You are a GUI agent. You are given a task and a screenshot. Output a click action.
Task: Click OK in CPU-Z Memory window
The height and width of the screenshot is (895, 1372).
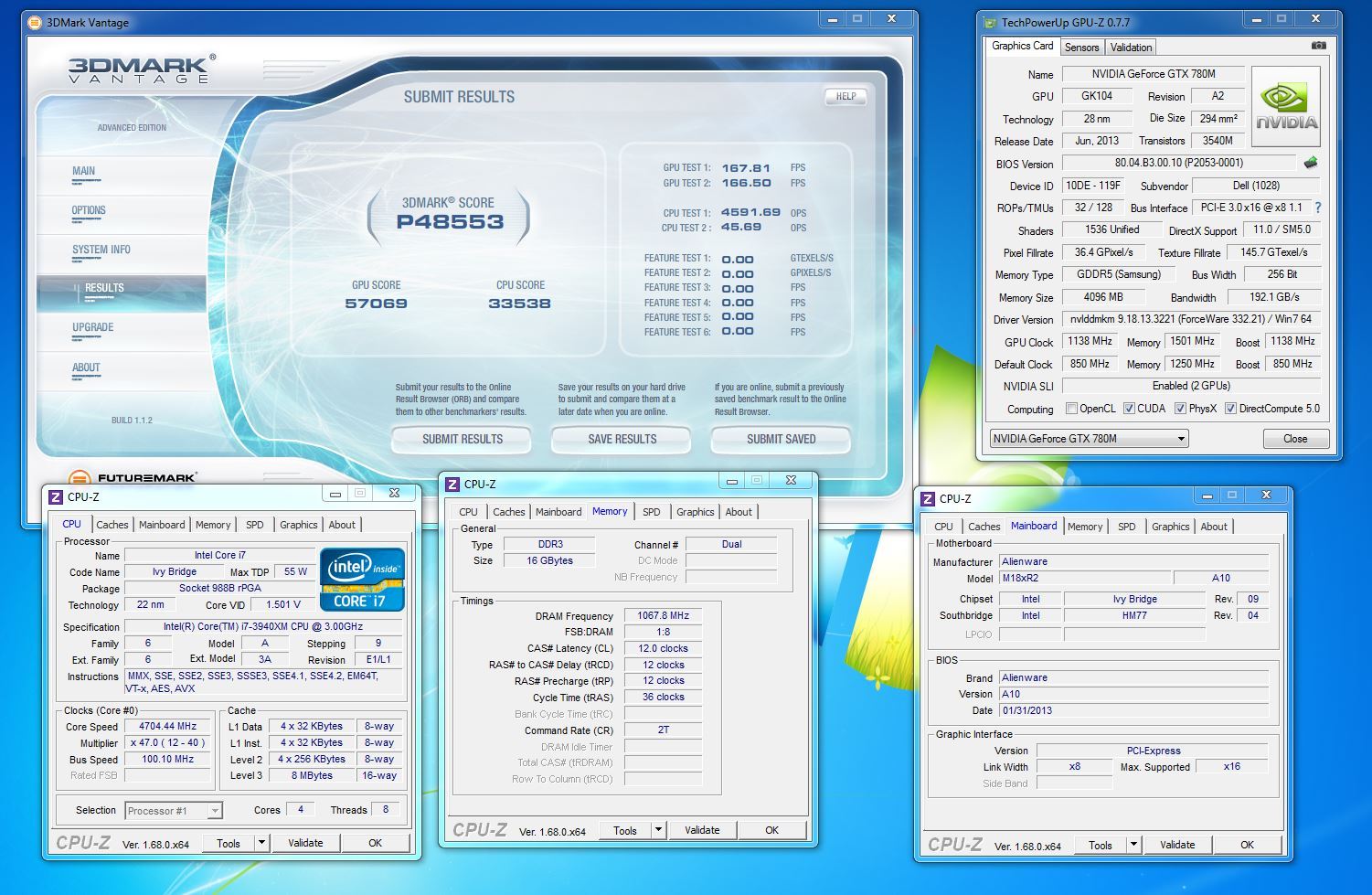click(771, 830)
